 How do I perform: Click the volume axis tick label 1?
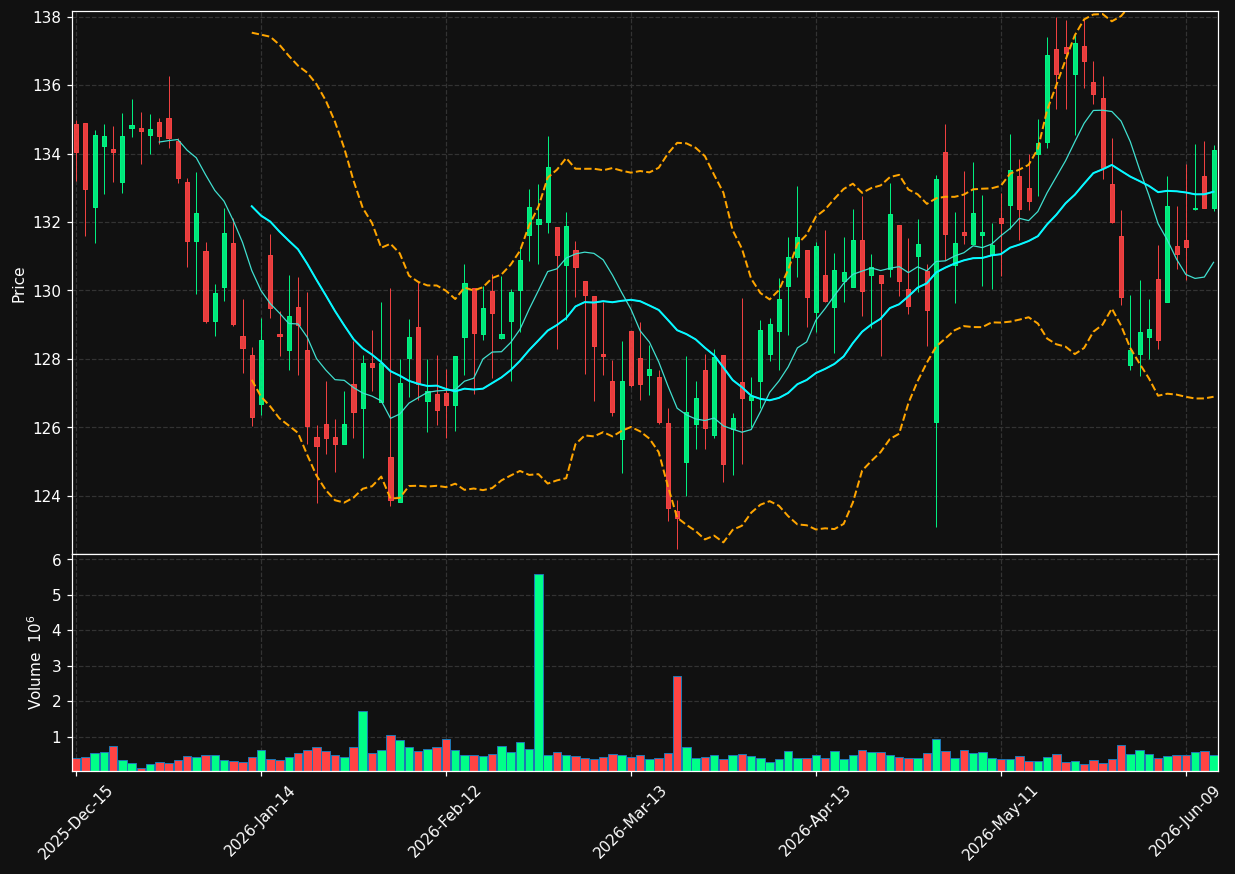58,737
